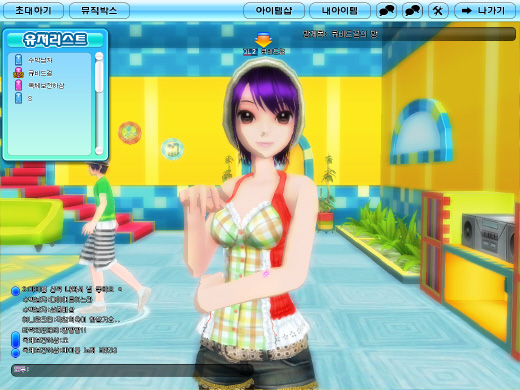Select the blue user icon for 수박남자
Viewport: 520px width, 390px height.
click(x=19, y=60)
